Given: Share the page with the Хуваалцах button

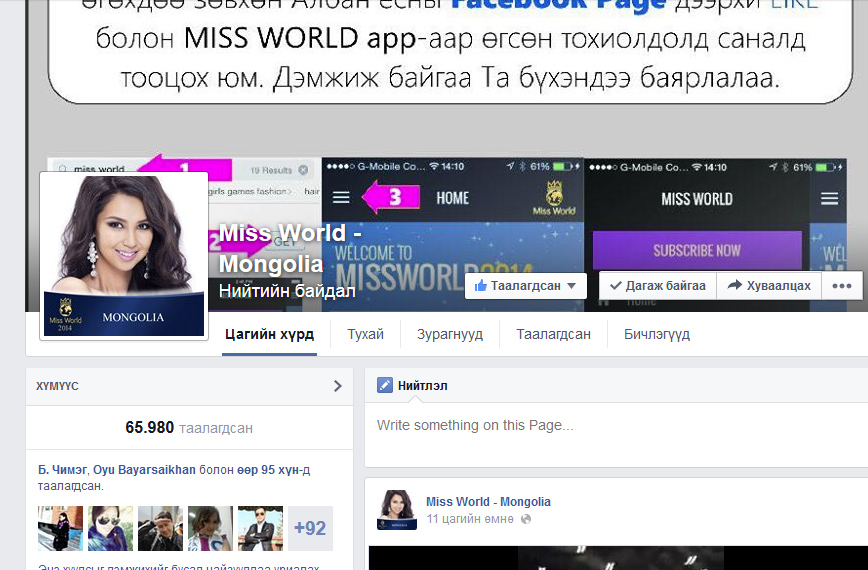Looking at the screenshot, I should [x=769, y=286].
